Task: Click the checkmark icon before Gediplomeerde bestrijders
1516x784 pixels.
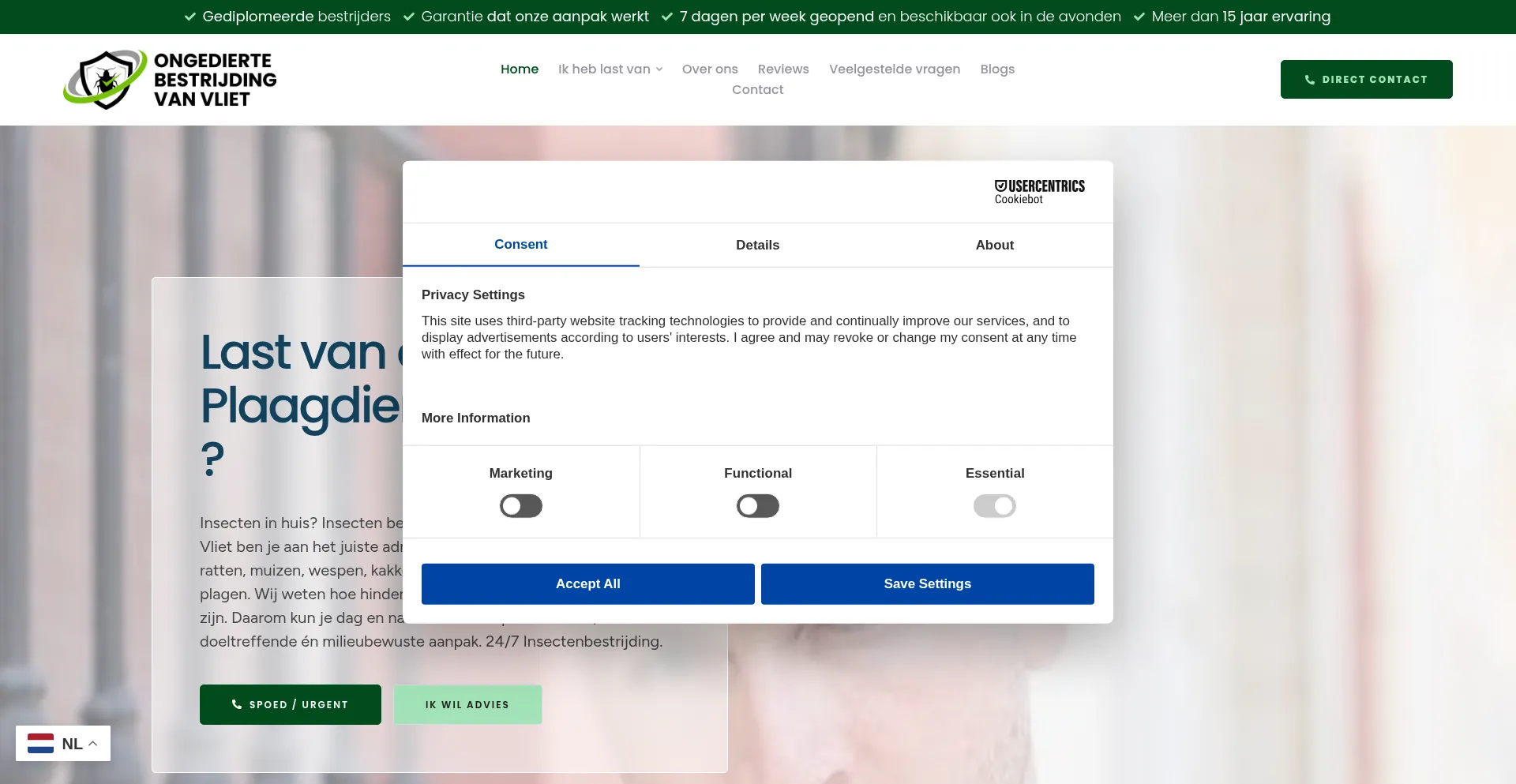Action: (189, 16)
